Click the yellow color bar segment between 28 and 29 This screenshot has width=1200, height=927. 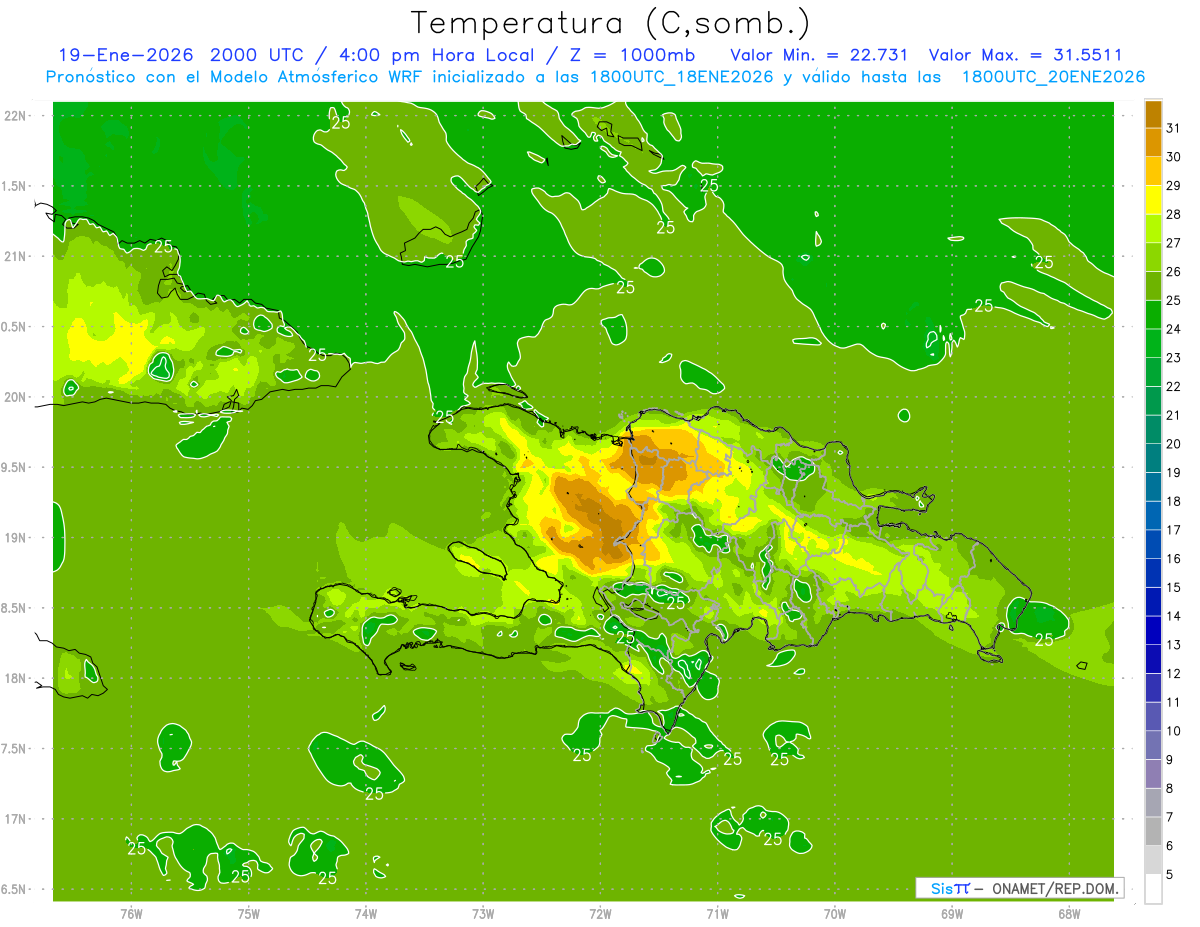tap(1153, 200)
